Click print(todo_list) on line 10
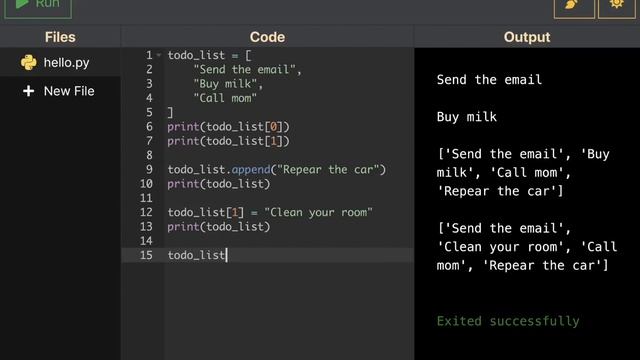Viewport: 640px width, 360px height. [x=219, y=184]
